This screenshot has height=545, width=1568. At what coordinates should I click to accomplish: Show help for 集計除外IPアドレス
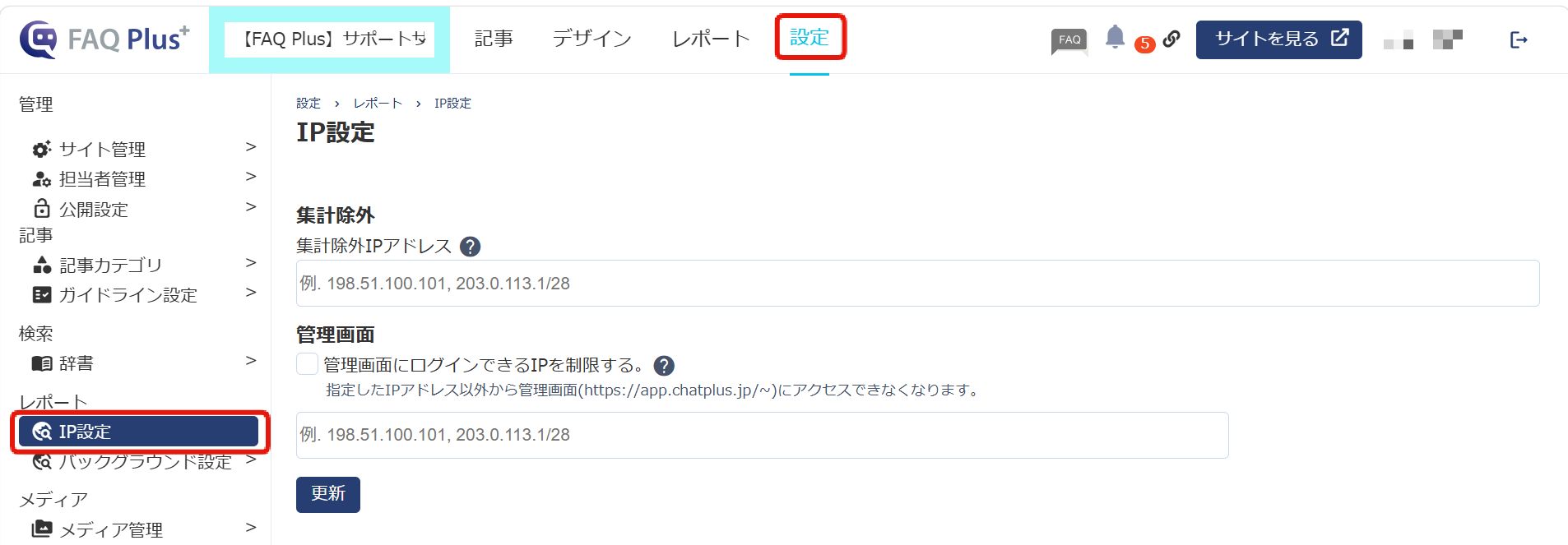coord(470,246)
